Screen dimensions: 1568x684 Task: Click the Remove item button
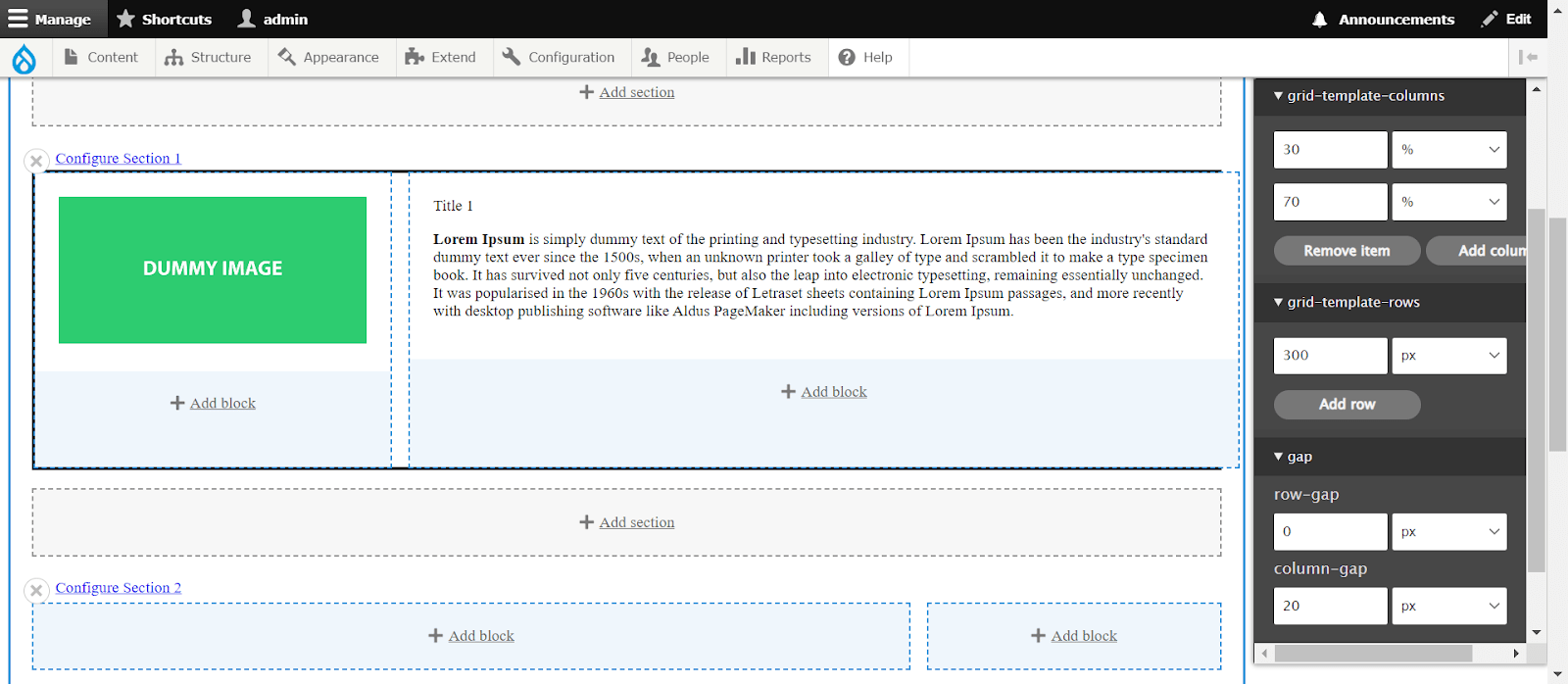tap(1347, 251)
